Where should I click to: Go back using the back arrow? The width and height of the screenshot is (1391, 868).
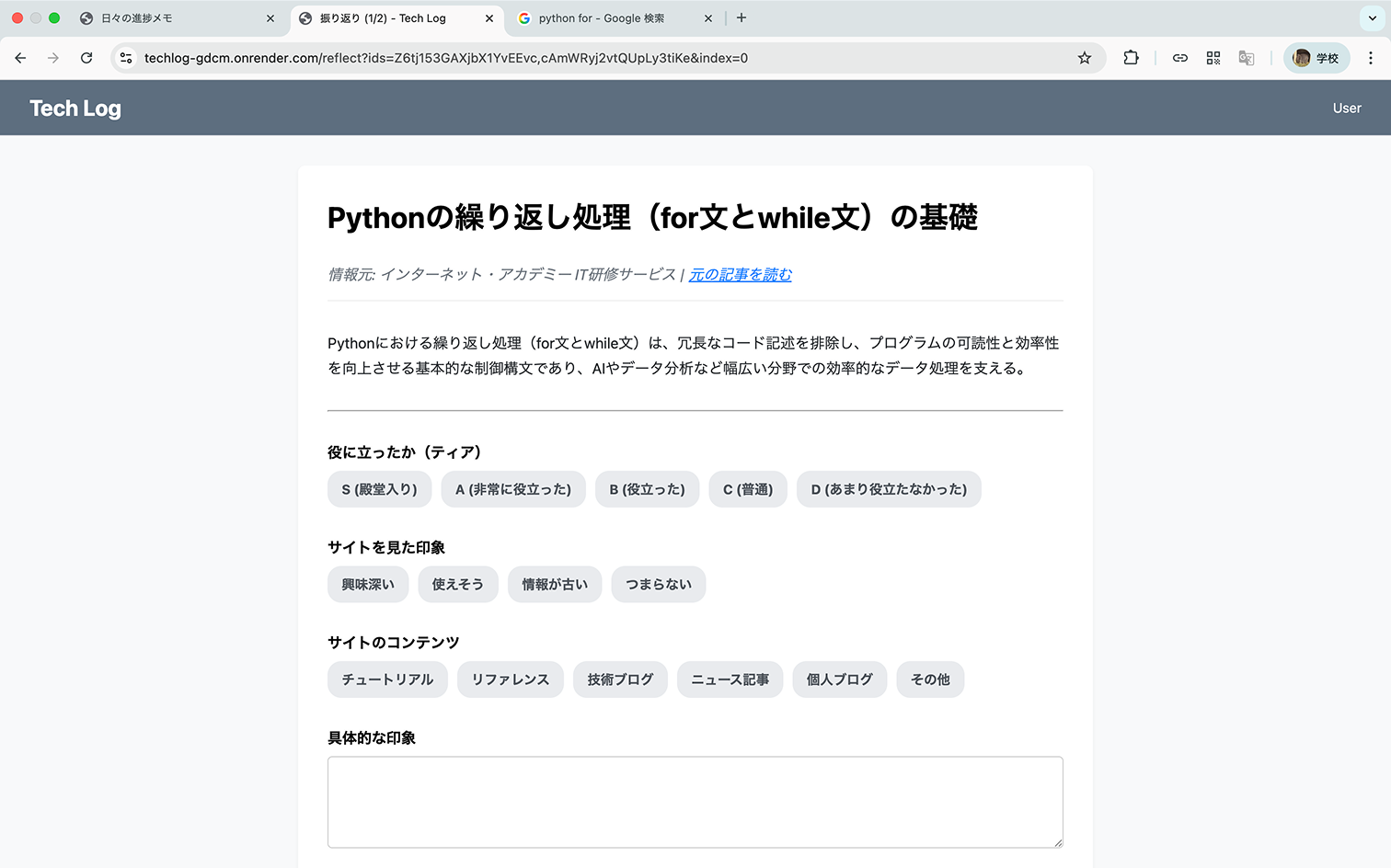tap(20, 57)
